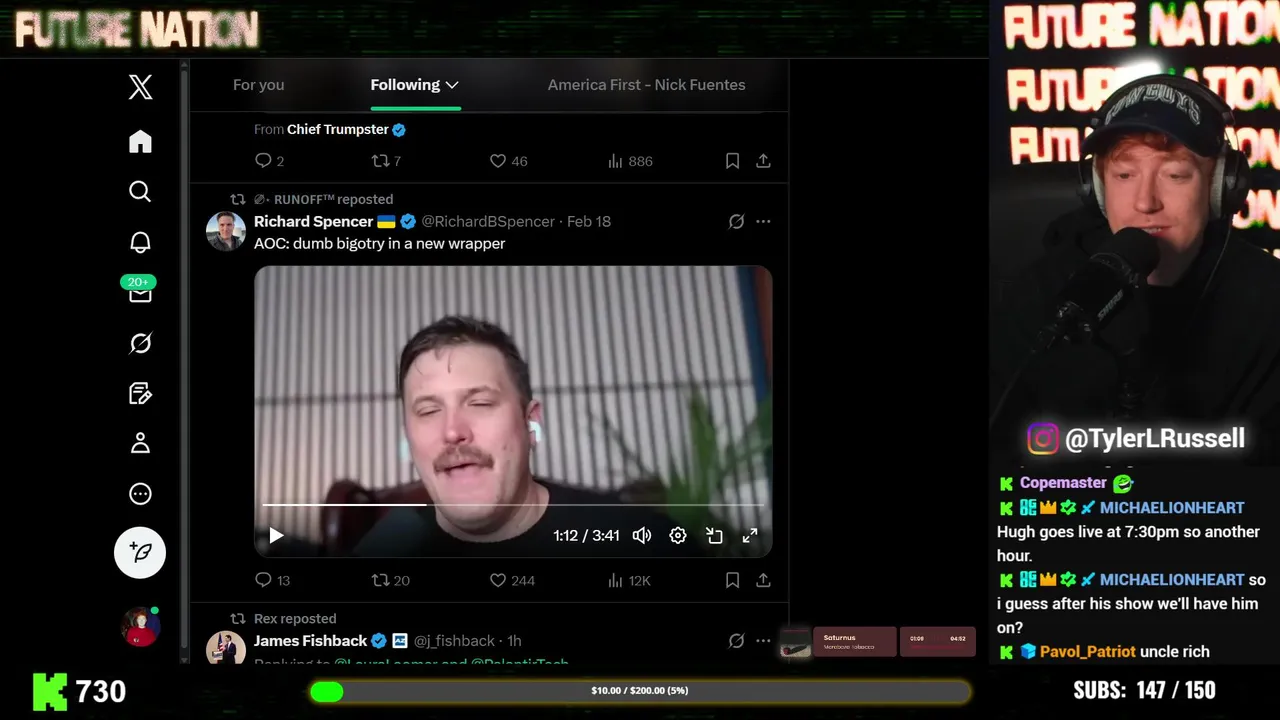The height and width of the screenshot is (720, 1280).
Task: Bookmark the Richard Spencer post
Action: 732,580
